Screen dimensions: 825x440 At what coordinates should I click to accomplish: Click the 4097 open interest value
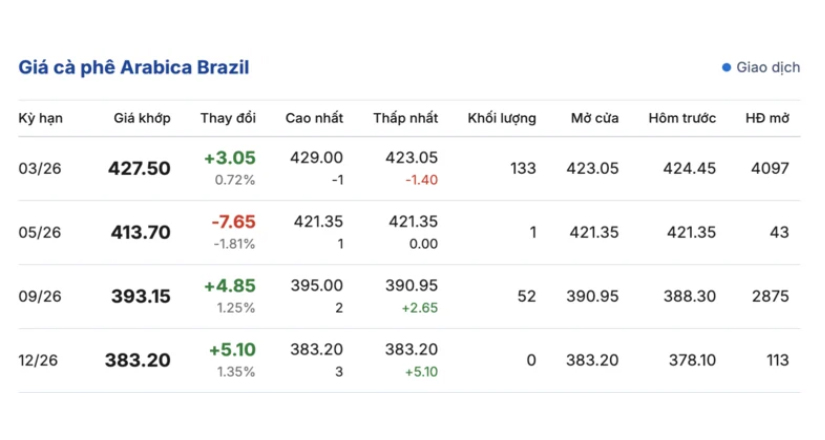point(770,169)
